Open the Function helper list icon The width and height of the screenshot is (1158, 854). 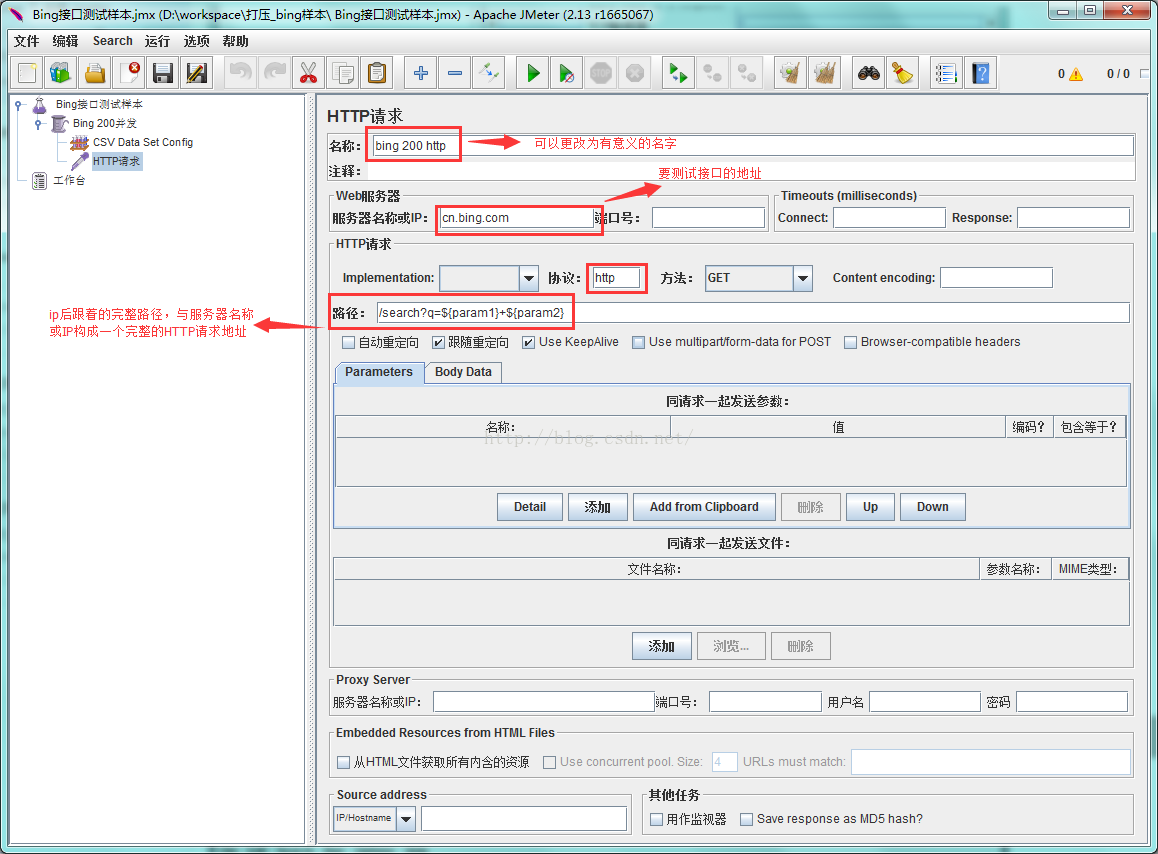[946, 73]
